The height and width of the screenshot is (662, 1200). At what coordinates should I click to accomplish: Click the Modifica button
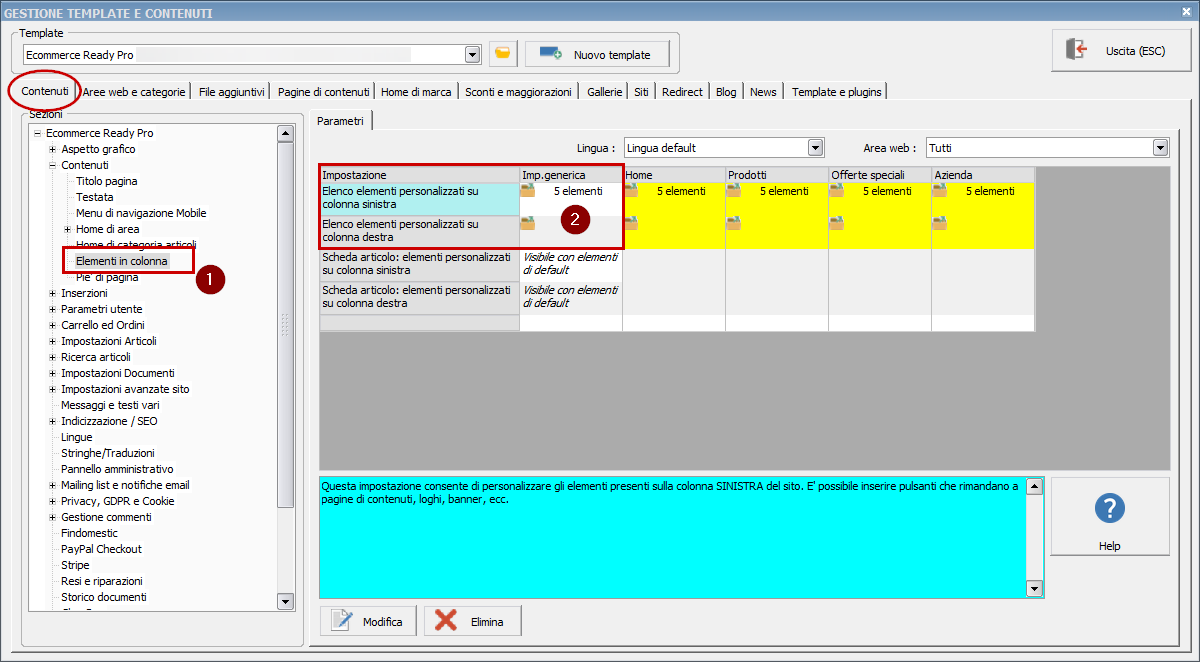(x=368, y=621)
